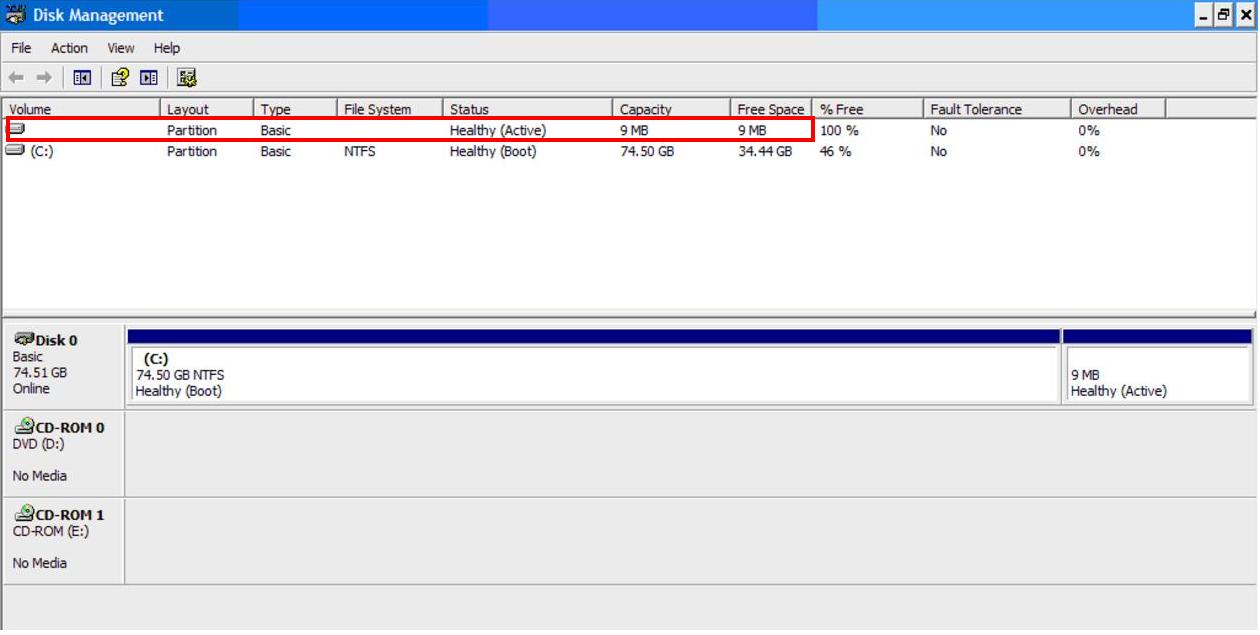Screen dimensions: 1260x635
Task: Open the Help question-mark toolbar icon
Action: click(x=120, y=78)
